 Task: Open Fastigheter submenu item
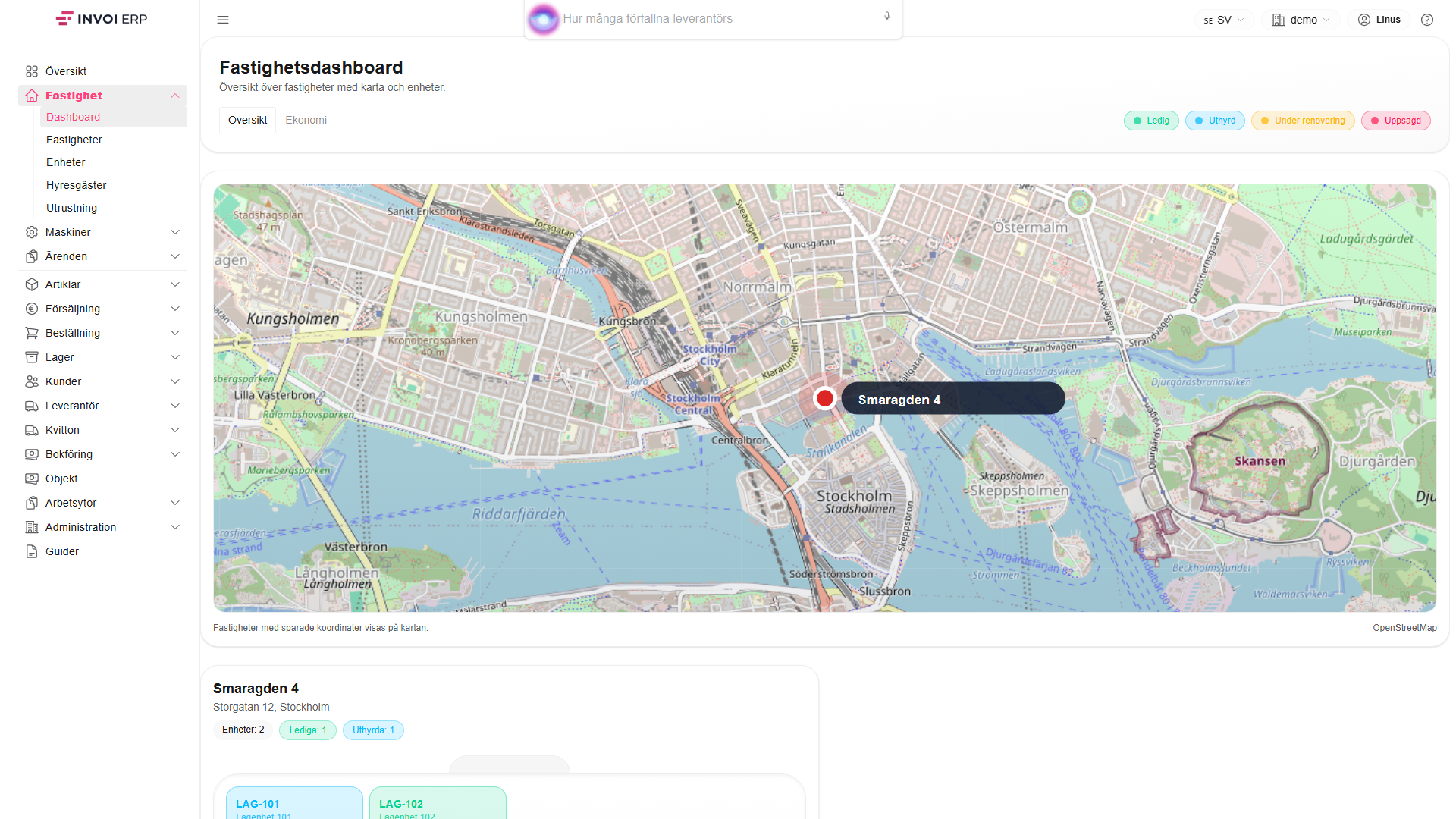coord(113,140)
